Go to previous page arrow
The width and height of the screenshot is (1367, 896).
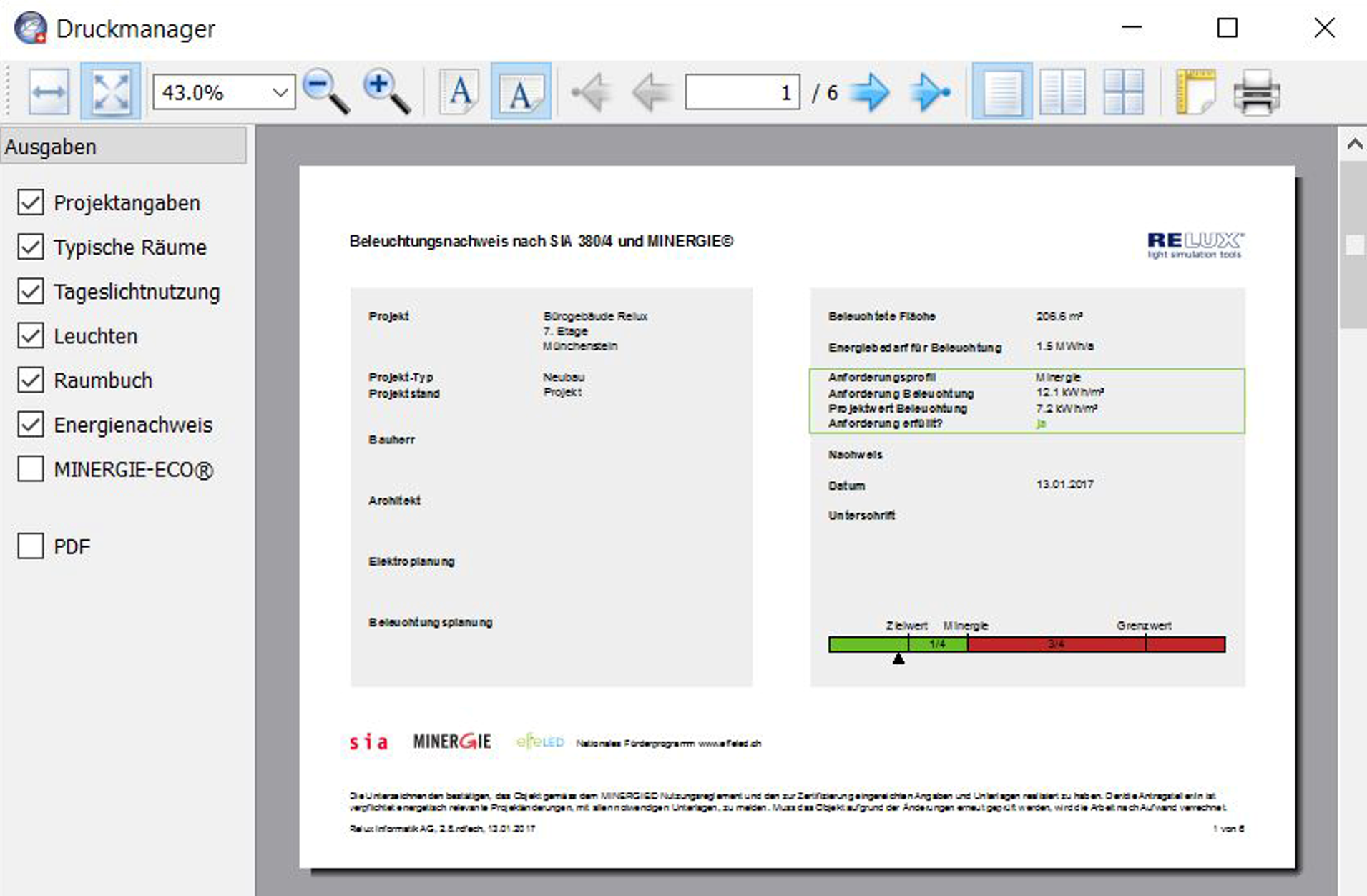click(x=650, y=92)
